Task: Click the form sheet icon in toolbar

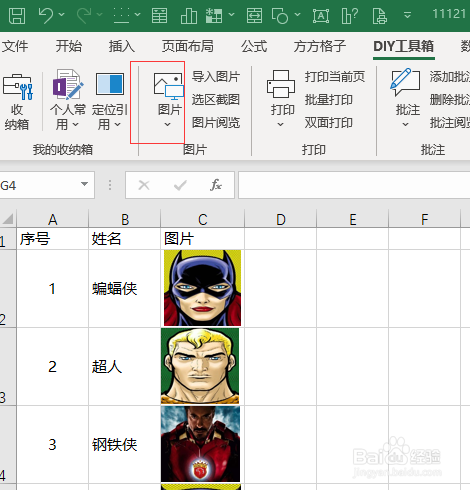Action: click(159, 15)
